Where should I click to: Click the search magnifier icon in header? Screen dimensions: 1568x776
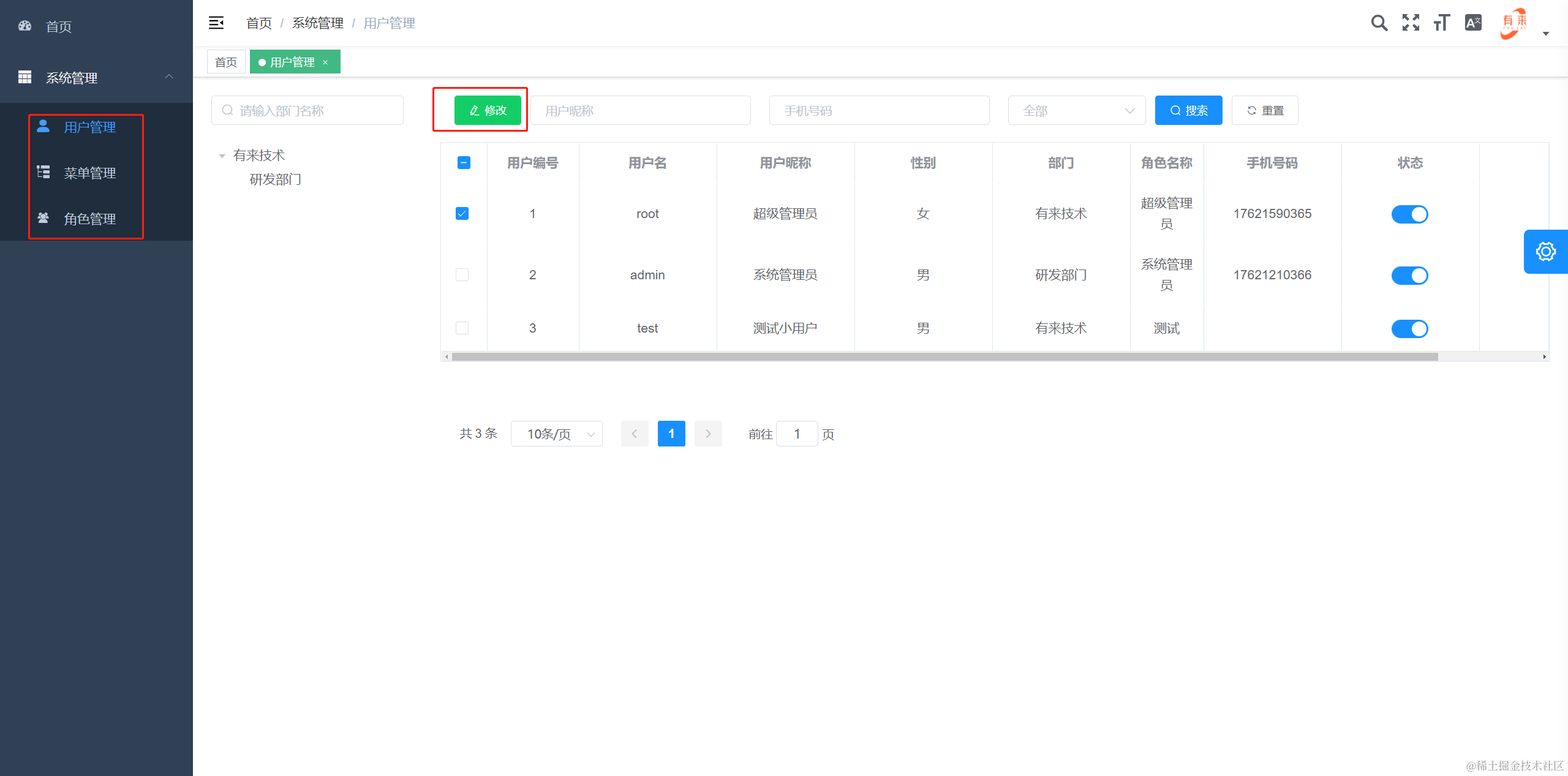(1379, 23)
